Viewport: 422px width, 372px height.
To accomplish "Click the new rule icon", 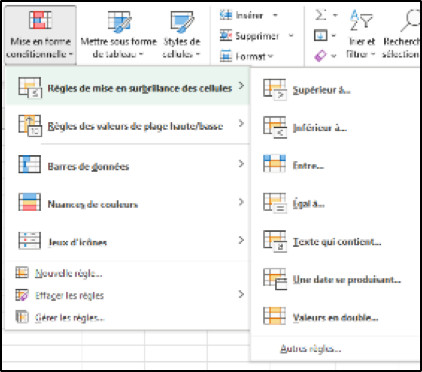I will (x=22, y=273).
